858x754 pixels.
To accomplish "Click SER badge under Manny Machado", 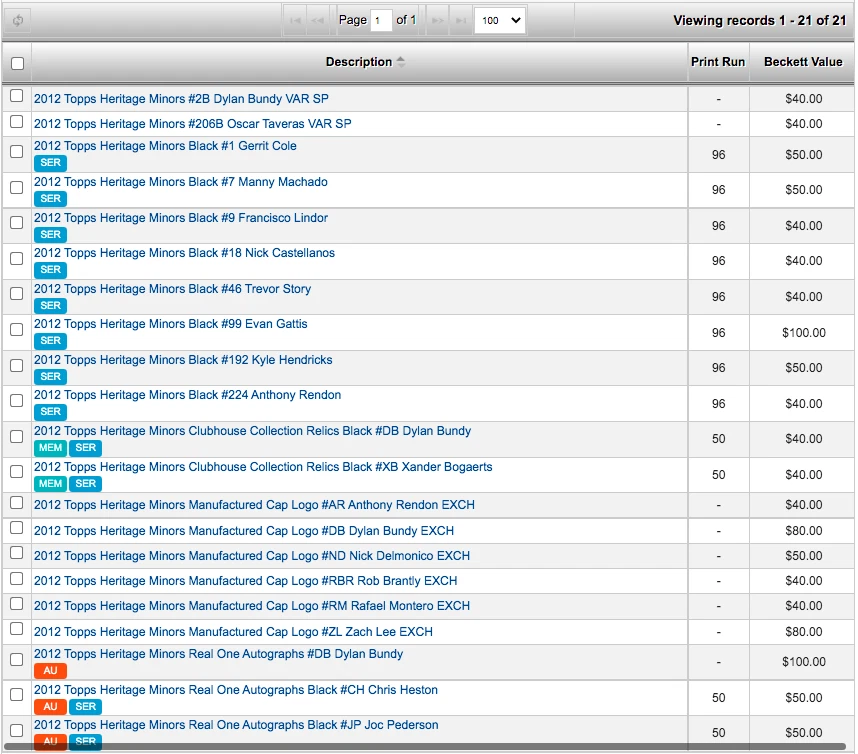I will pos(50,199).
